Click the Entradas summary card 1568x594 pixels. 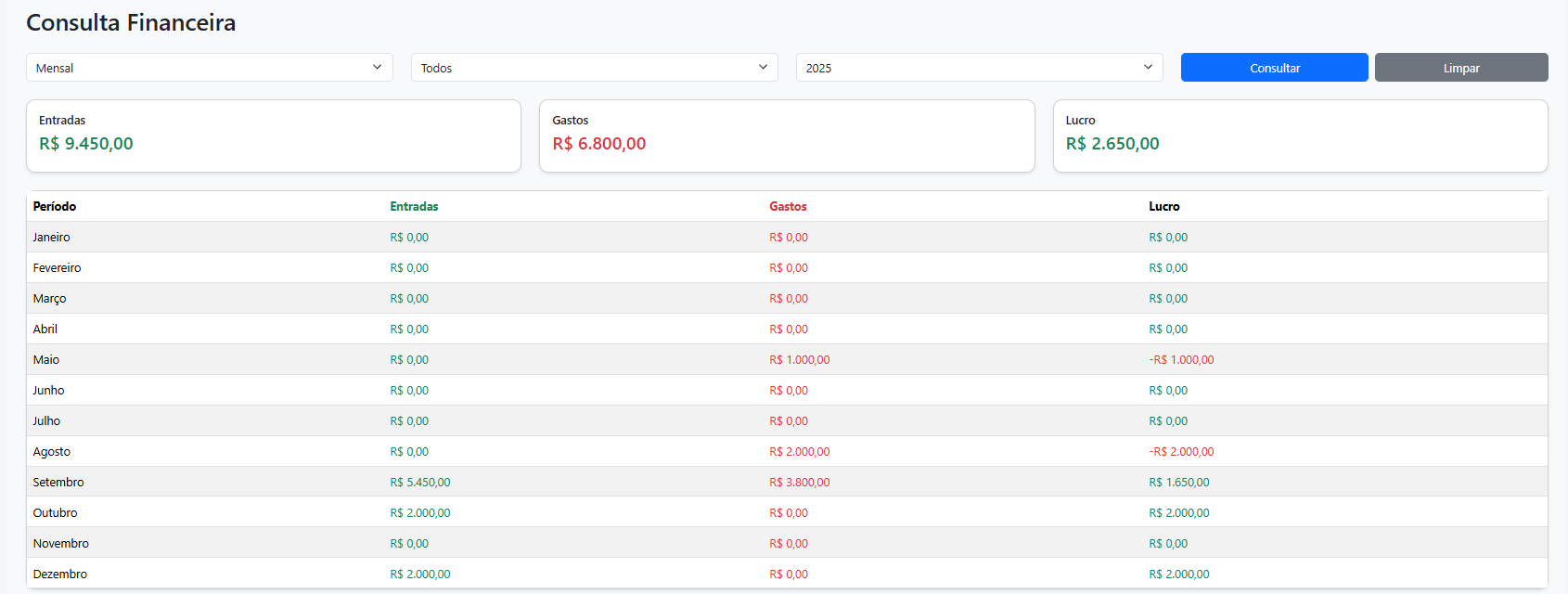tap(273, 136)
